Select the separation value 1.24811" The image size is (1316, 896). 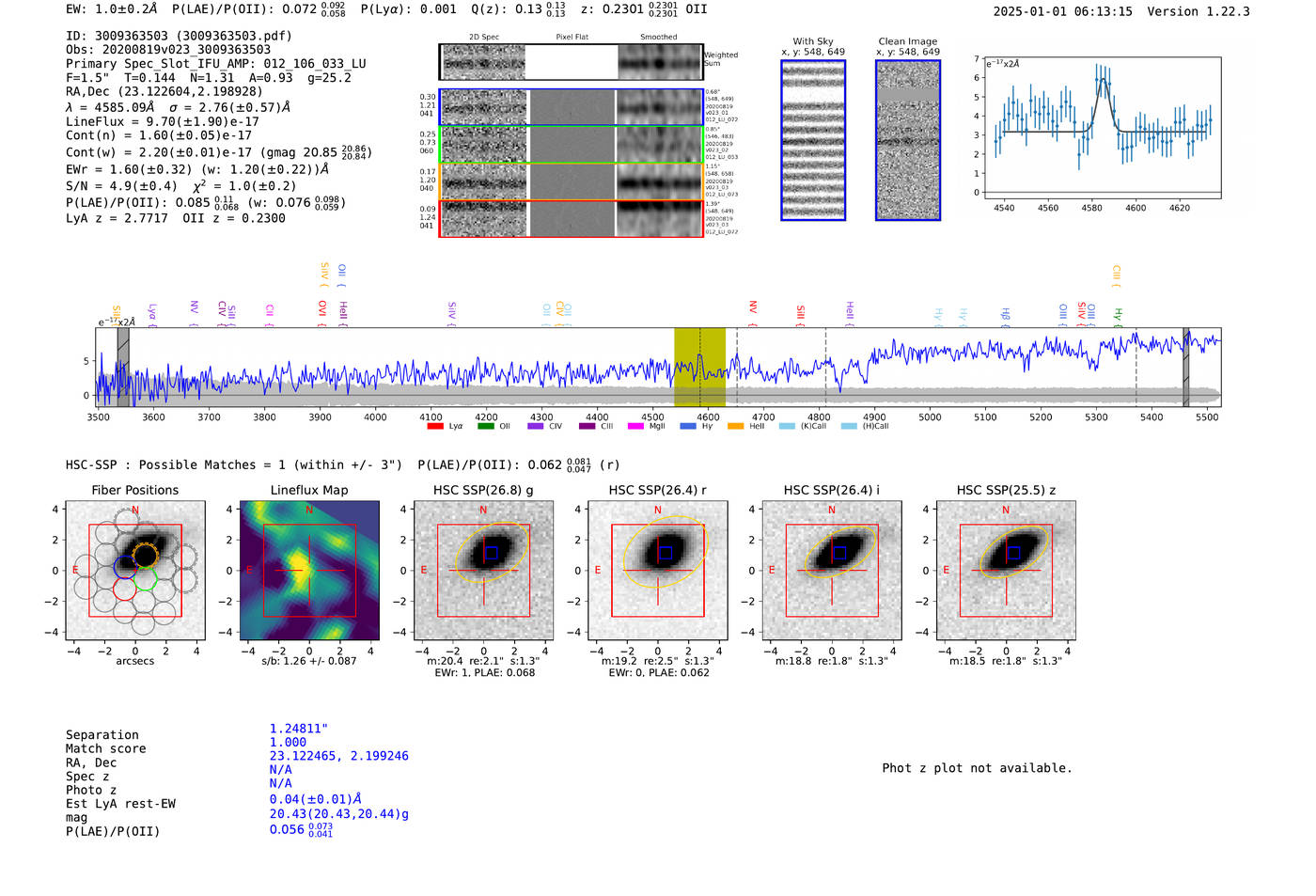pos(299,729)
